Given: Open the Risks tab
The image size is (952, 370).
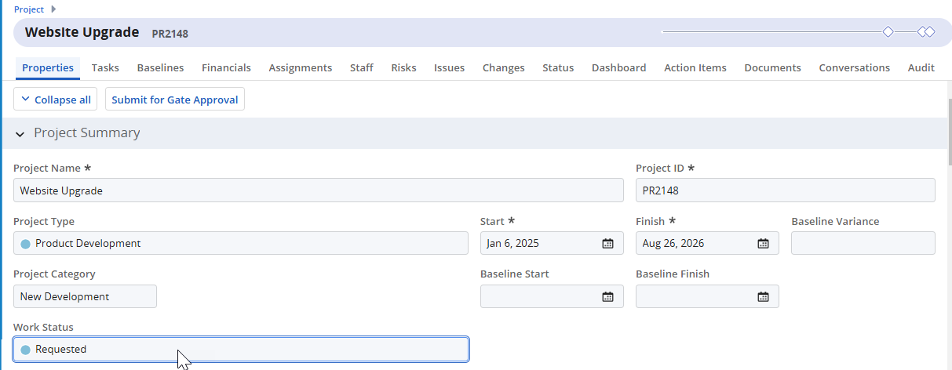Looking at the screenshot, I should point(404,67).
